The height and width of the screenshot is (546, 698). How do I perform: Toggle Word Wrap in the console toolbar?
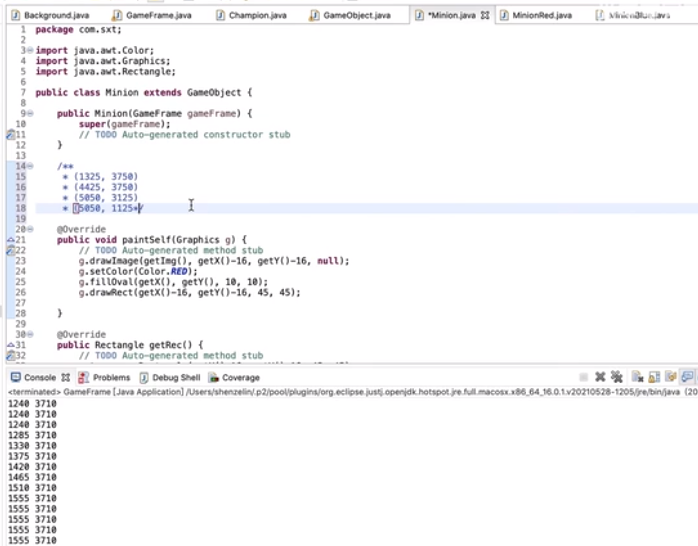coord(670,377)
